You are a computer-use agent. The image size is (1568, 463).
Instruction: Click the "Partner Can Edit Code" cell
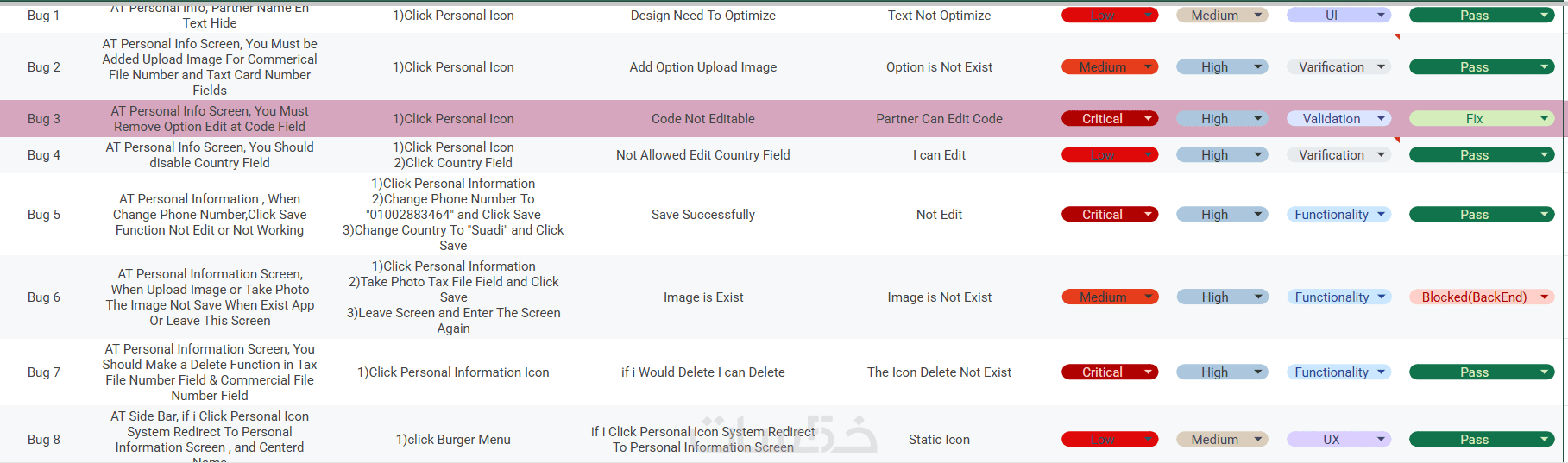point(939,119)
